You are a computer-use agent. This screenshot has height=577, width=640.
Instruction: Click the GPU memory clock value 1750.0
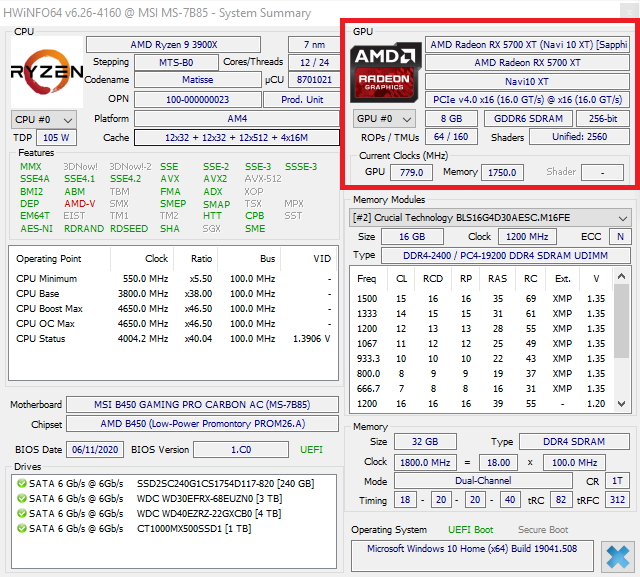(502, 173)
